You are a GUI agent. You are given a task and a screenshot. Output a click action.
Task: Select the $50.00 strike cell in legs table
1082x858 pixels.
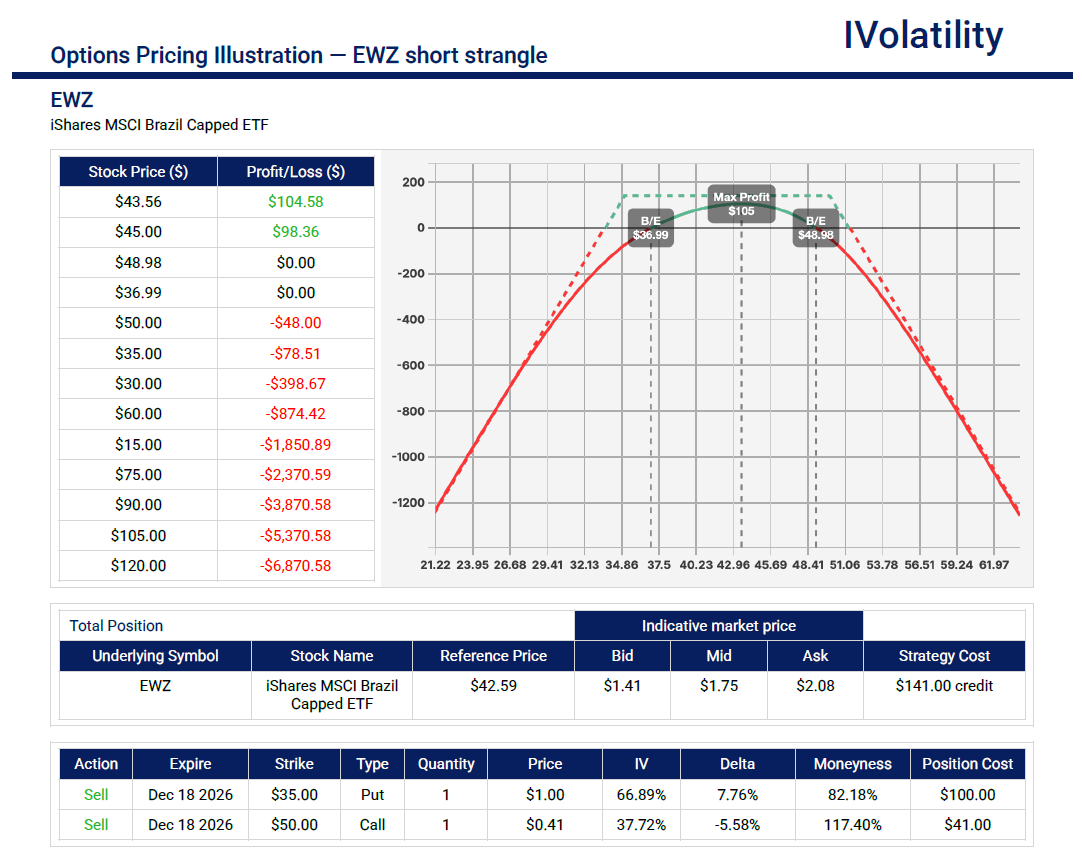coord(294,825)
